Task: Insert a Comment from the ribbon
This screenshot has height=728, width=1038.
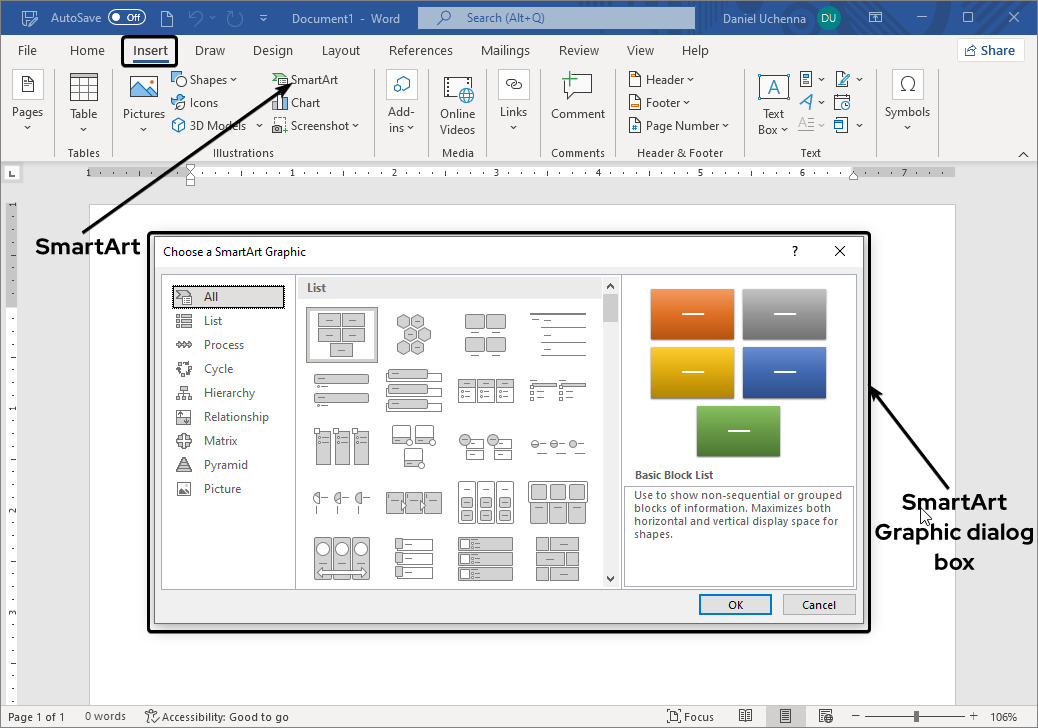Action: pyautogui.click(x=577, y=97)
